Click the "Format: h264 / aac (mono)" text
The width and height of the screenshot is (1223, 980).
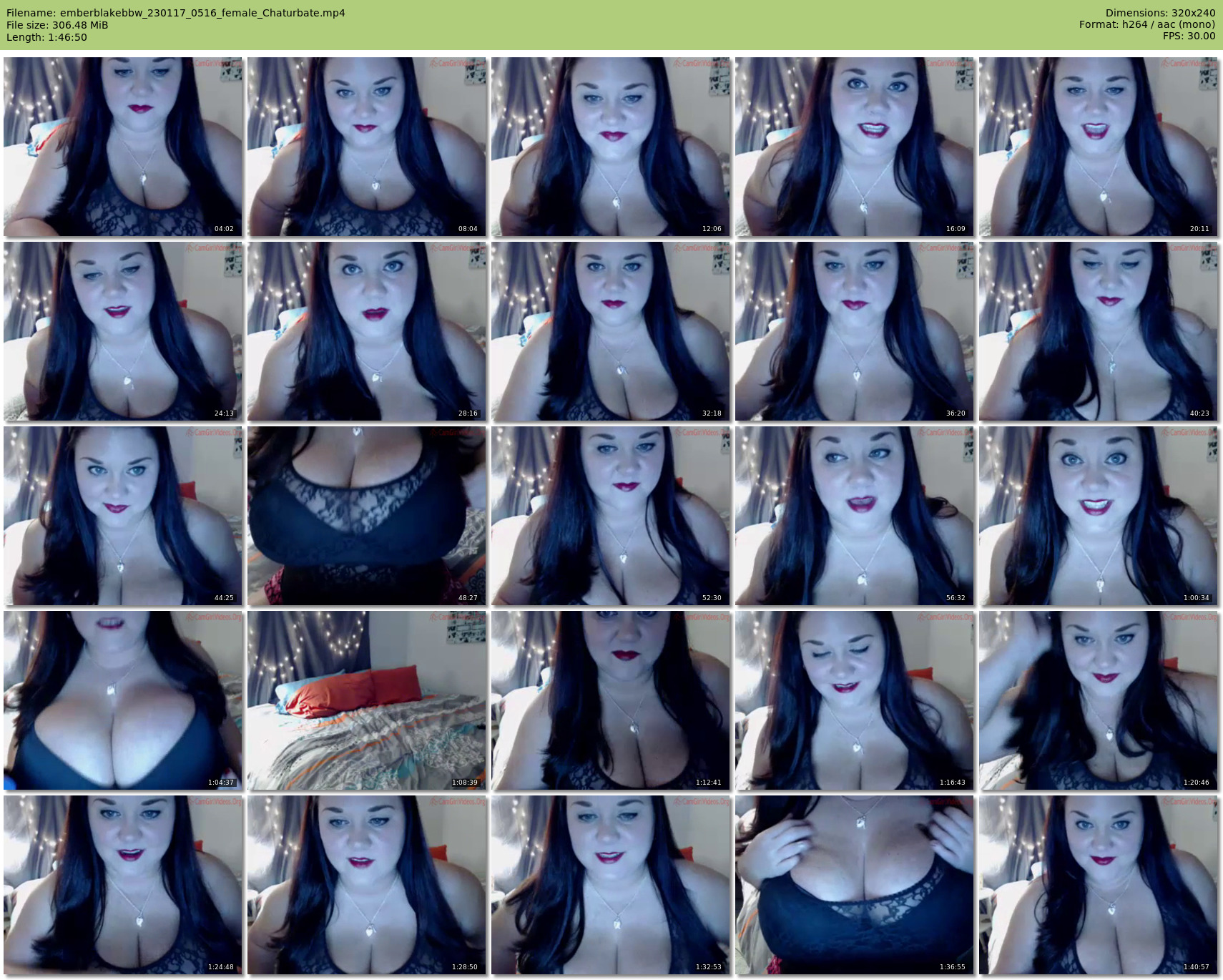[1147, 24]
